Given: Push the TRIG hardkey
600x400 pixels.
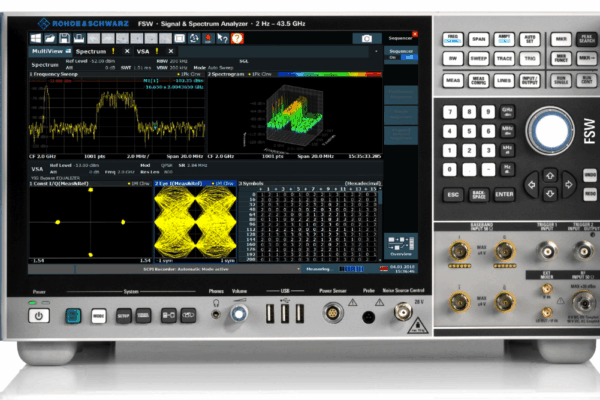Looking at the screenshot, I should coord(530,59).
